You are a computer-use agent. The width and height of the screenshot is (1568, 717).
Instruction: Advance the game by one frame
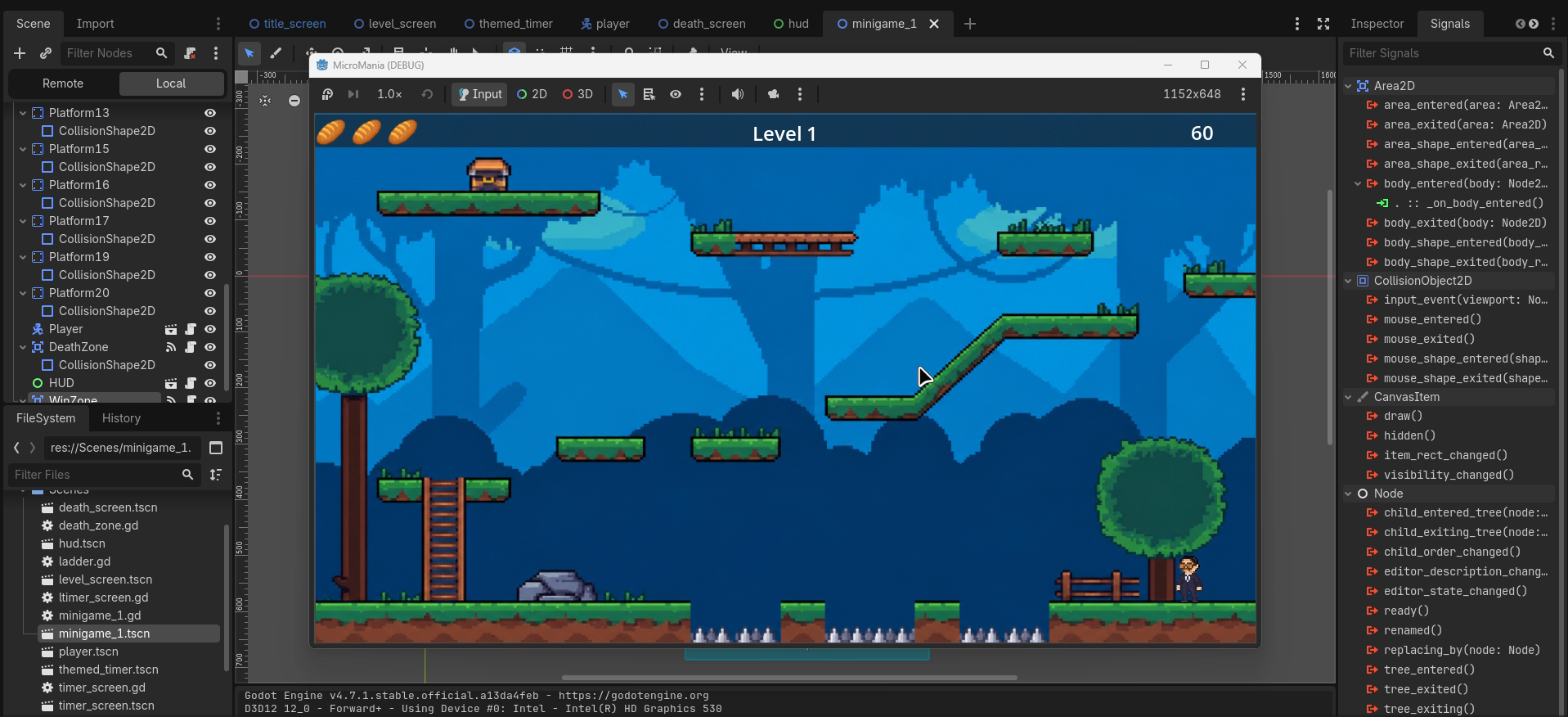coord(353,94)
